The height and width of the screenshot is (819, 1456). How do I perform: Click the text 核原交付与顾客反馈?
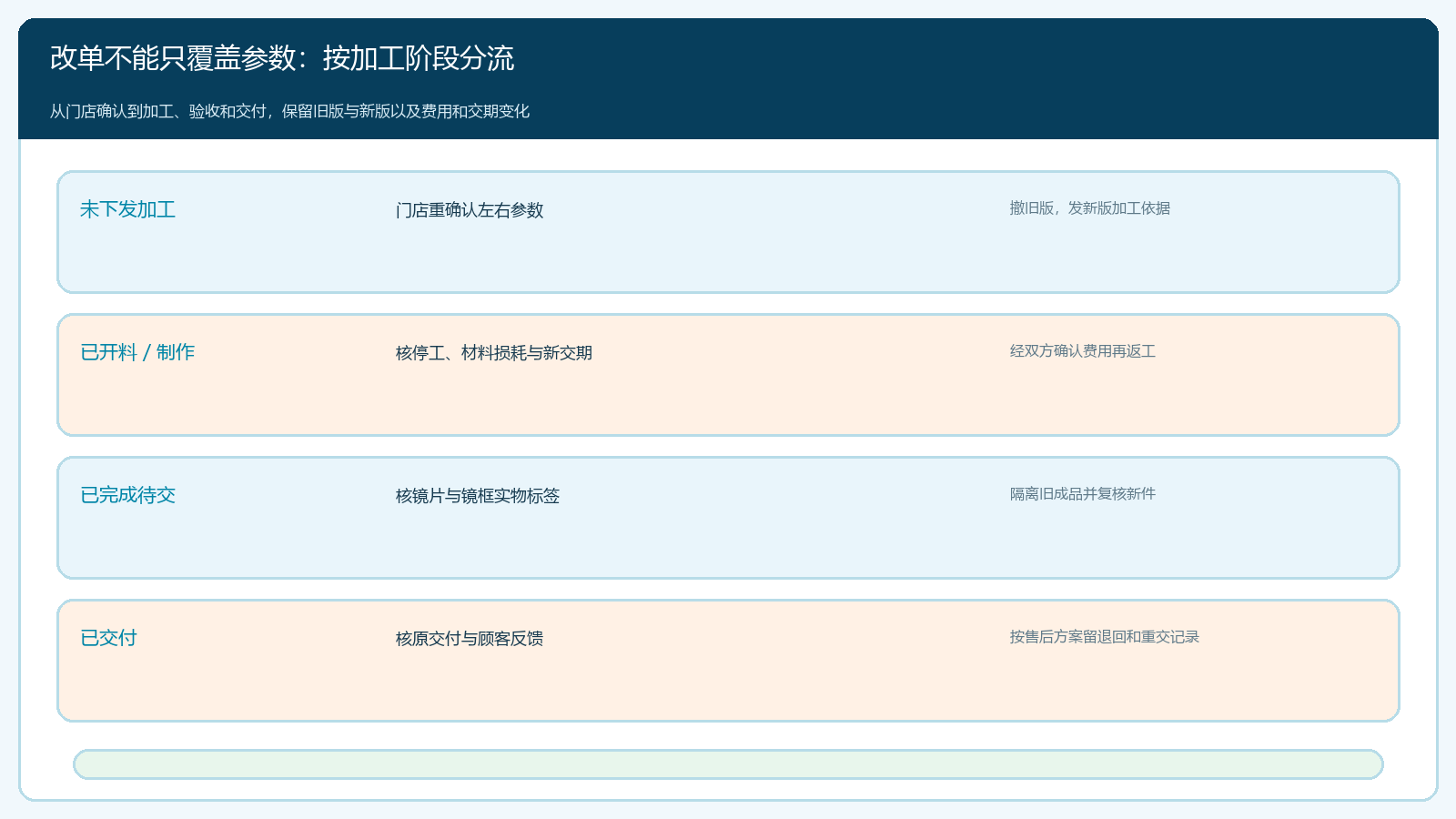point(470,639)
